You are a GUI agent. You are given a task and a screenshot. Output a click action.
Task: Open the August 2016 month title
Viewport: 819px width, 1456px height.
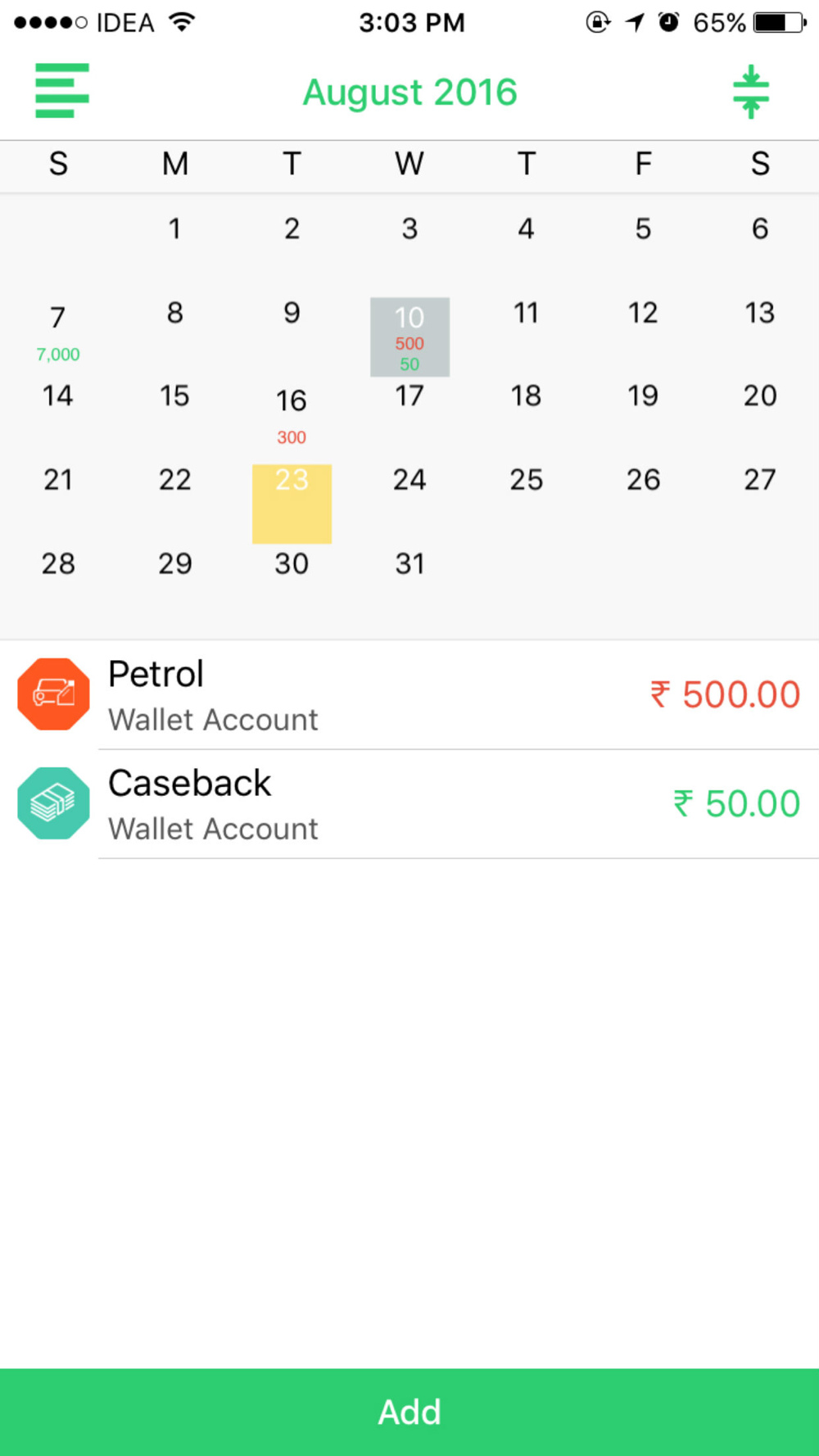tap(409, 93)
